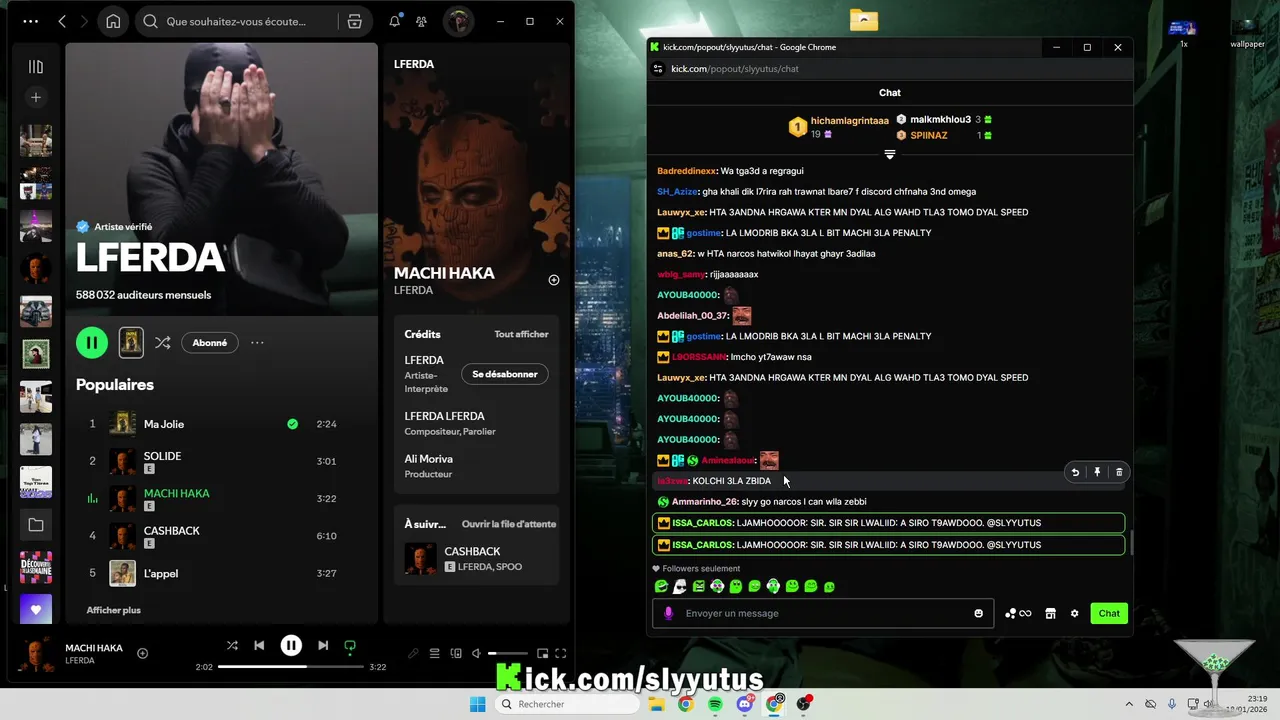Open connect to a device icon
This screenshot has height=720, width=1280.
tap(456, 653)
